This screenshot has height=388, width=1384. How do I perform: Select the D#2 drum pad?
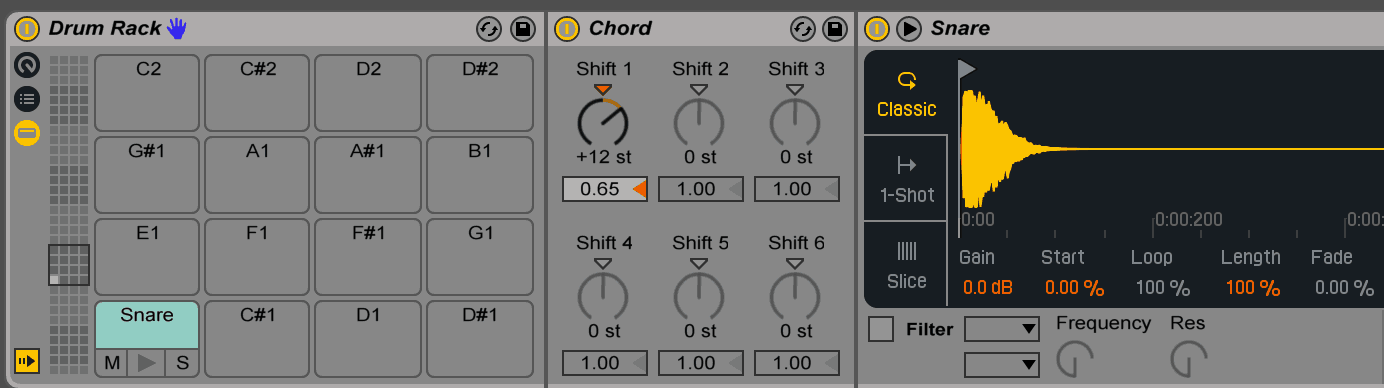tap(480, 93)
